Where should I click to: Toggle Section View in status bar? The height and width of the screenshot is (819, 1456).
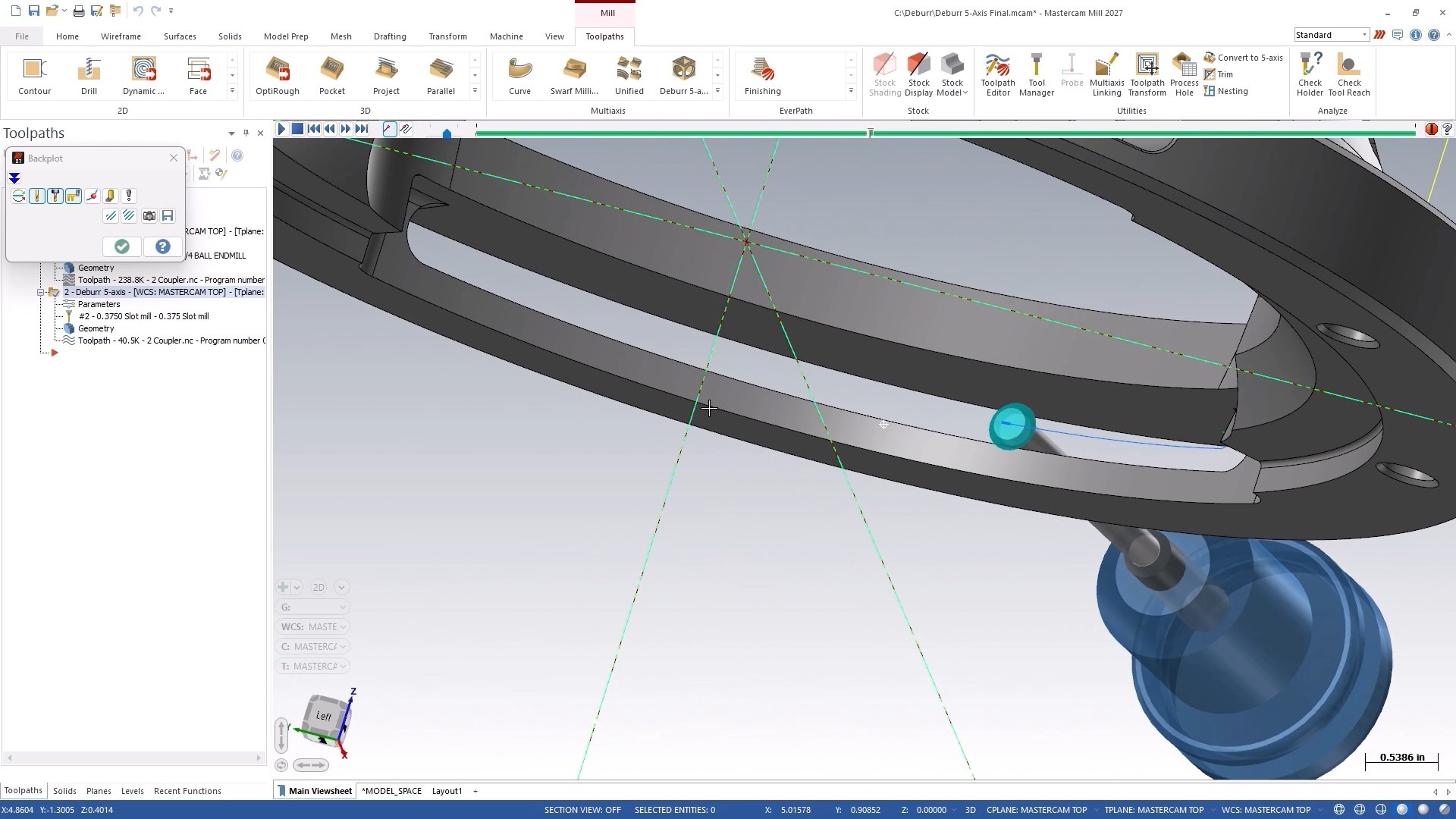tap(582, 810)
